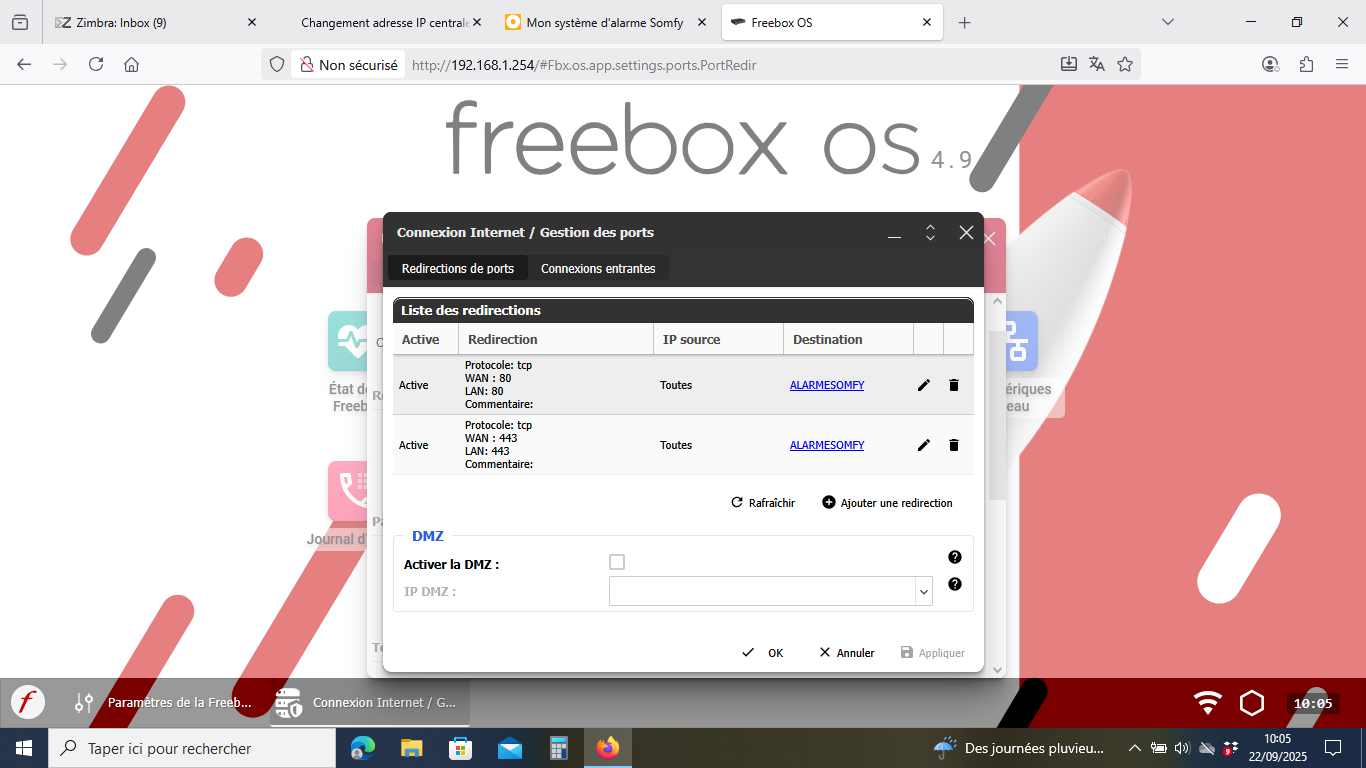Show hidden system tray icons chevron
Screen dimensions: 1366x768
coord(1134,748)
